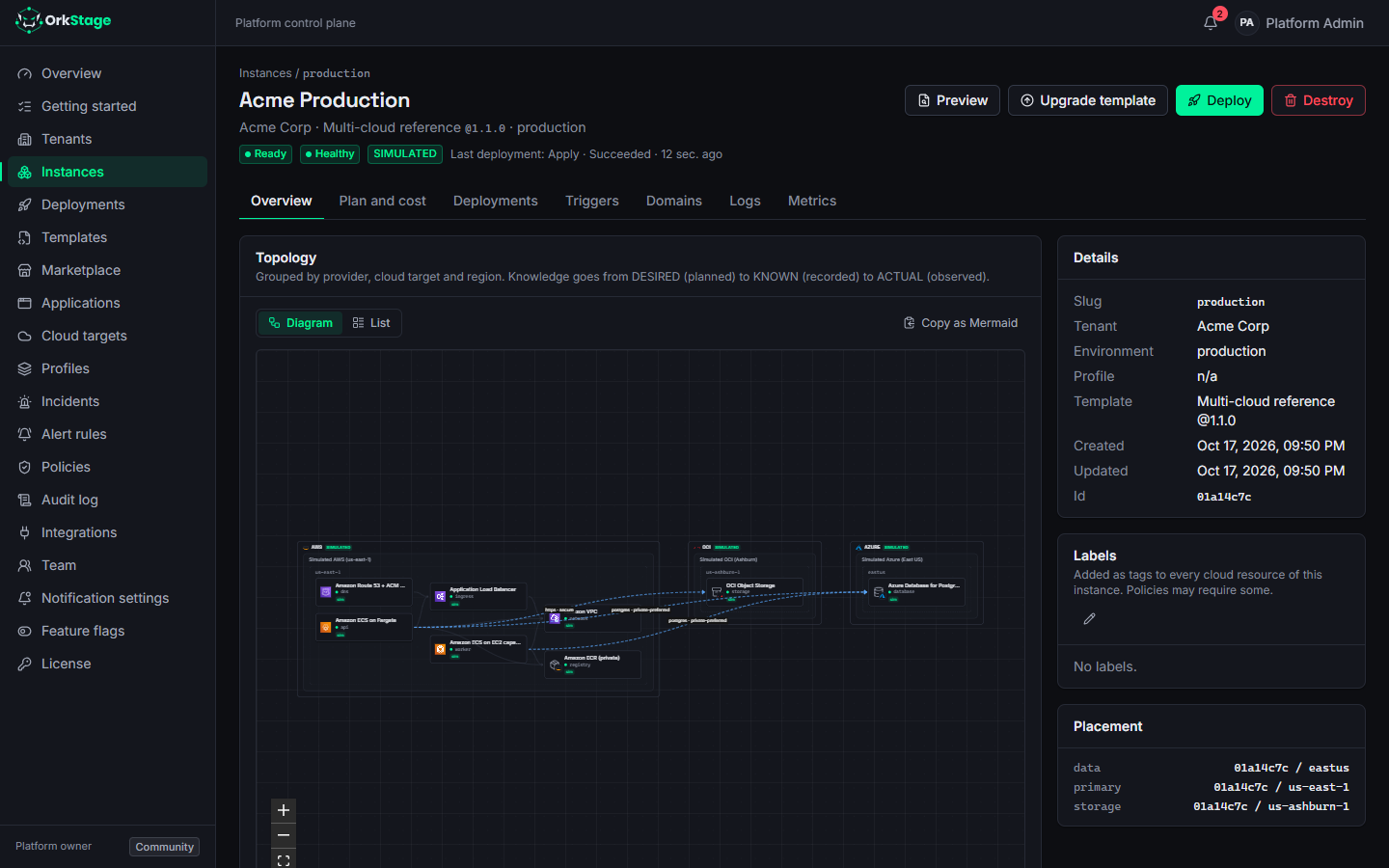The width and height of the screenshot is (1389, 868).
Task: Select the Metrics tab
Action: coord(812,201)
